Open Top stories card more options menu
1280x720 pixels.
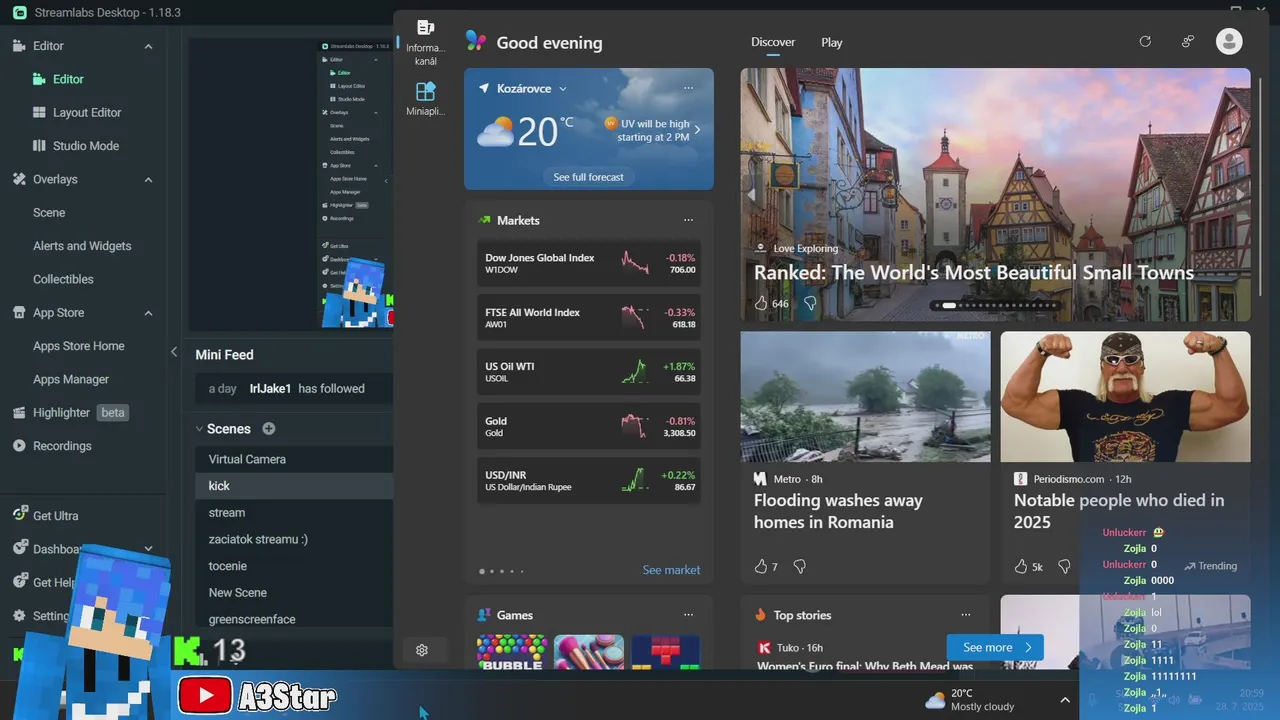click(x=965, y=615)
